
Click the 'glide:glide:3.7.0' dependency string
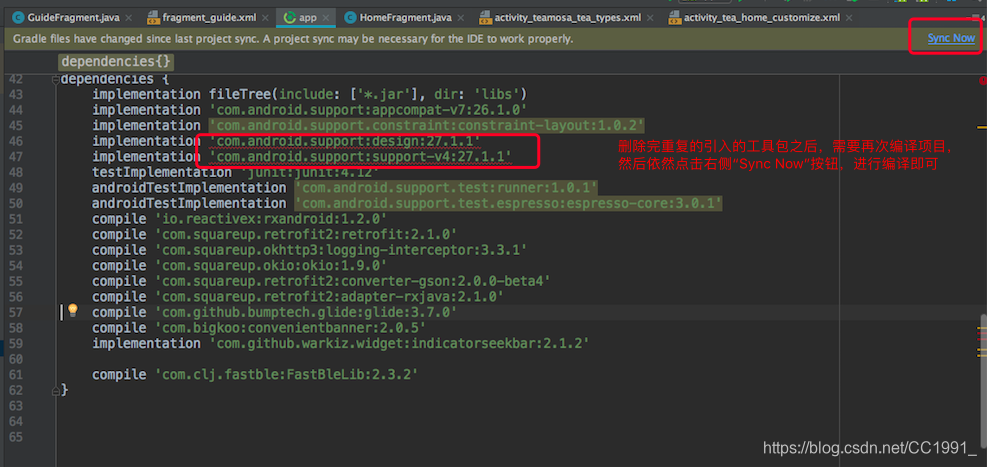[x=306, y=312]
